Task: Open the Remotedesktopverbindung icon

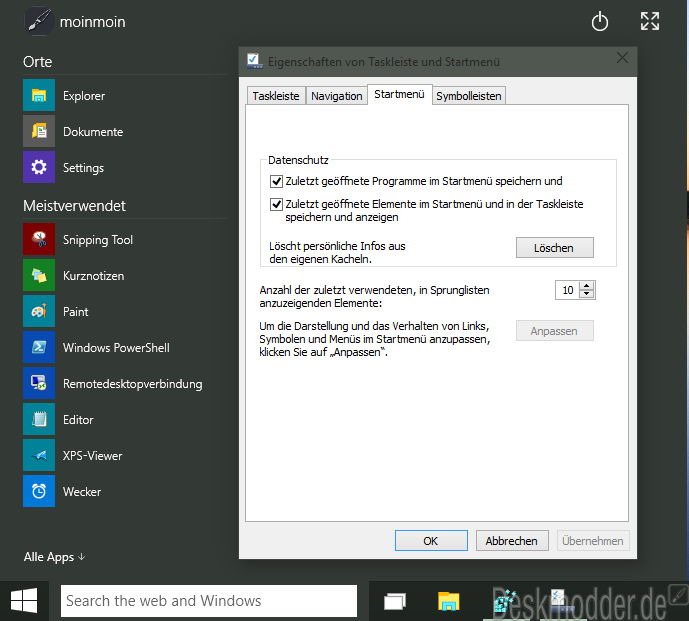Action: [39, 384]
